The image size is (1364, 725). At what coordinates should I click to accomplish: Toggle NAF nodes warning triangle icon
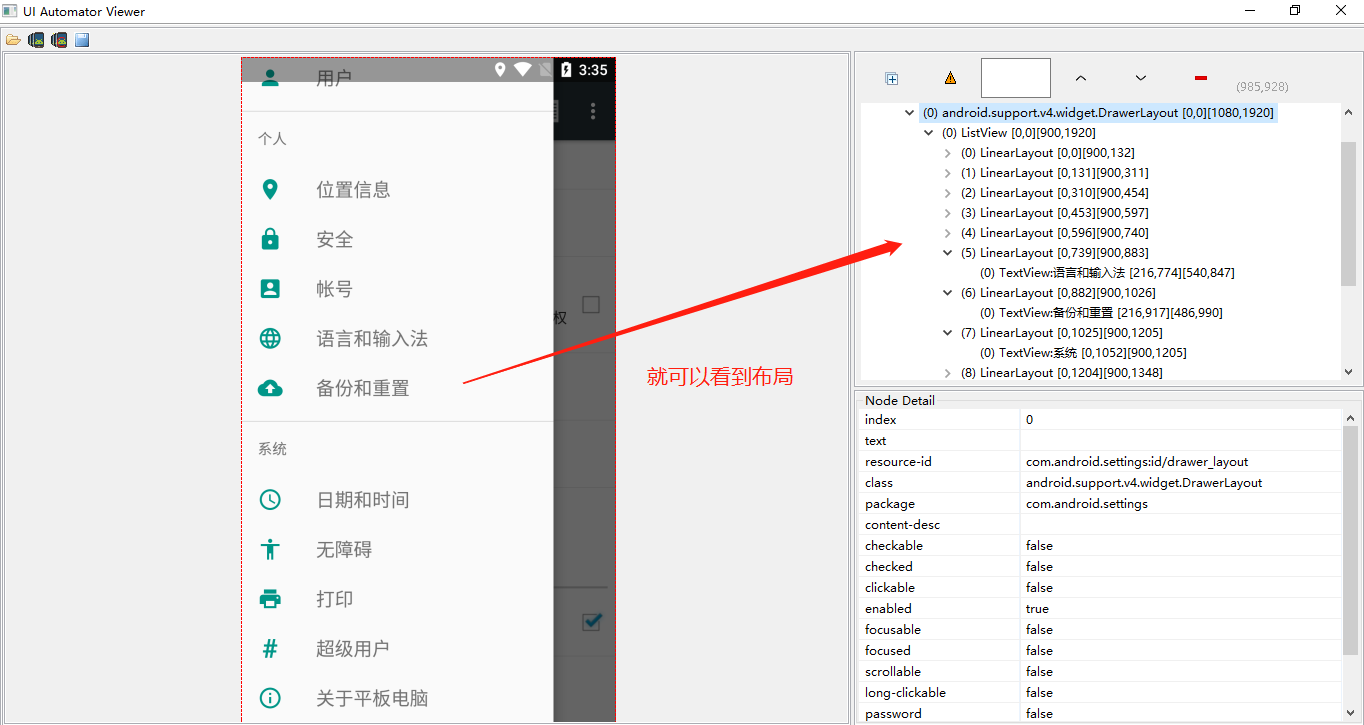pos(950,78)
